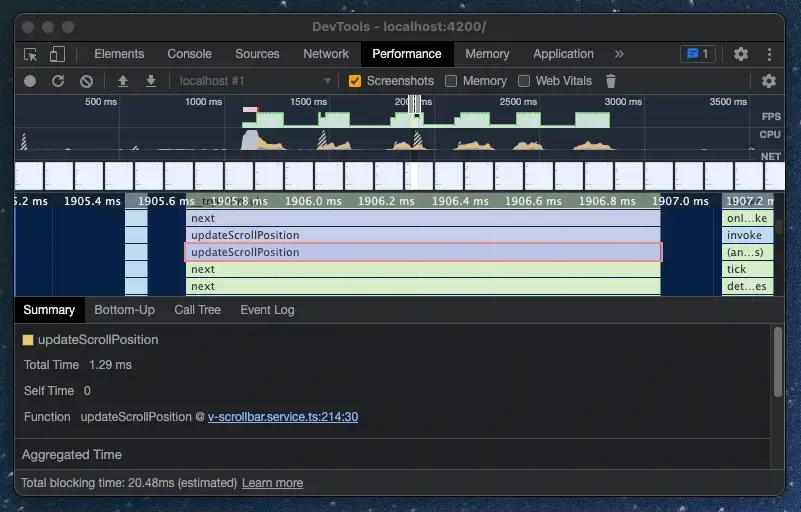Viewport: 801px width, 512px height.
Task: Click the load profile upload icon
Action: click(x=123, y=81)
